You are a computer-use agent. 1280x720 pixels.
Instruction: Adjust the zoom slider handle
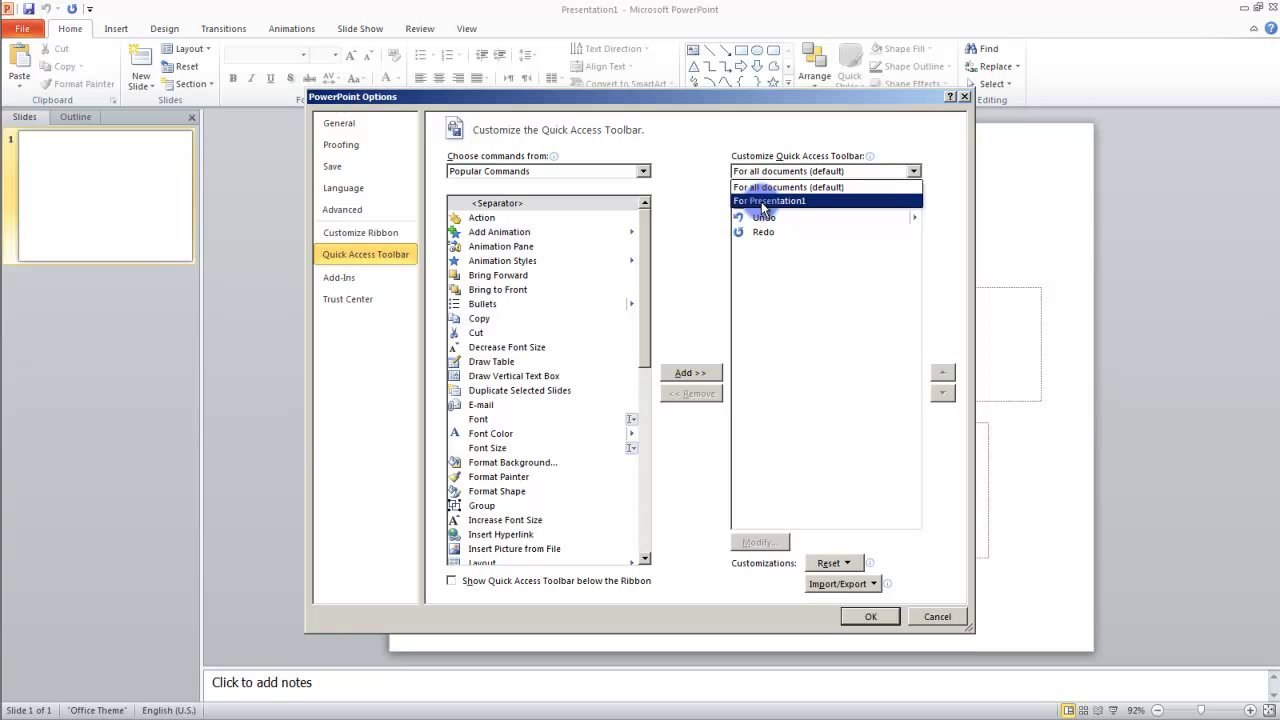pos(1203,710)
